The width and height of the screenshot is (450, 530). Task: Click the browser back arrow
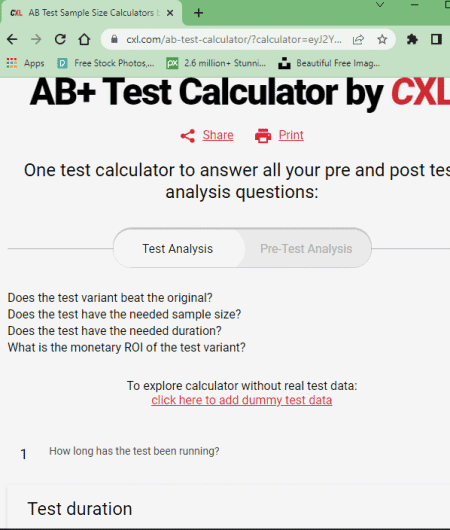coord(12,40)
